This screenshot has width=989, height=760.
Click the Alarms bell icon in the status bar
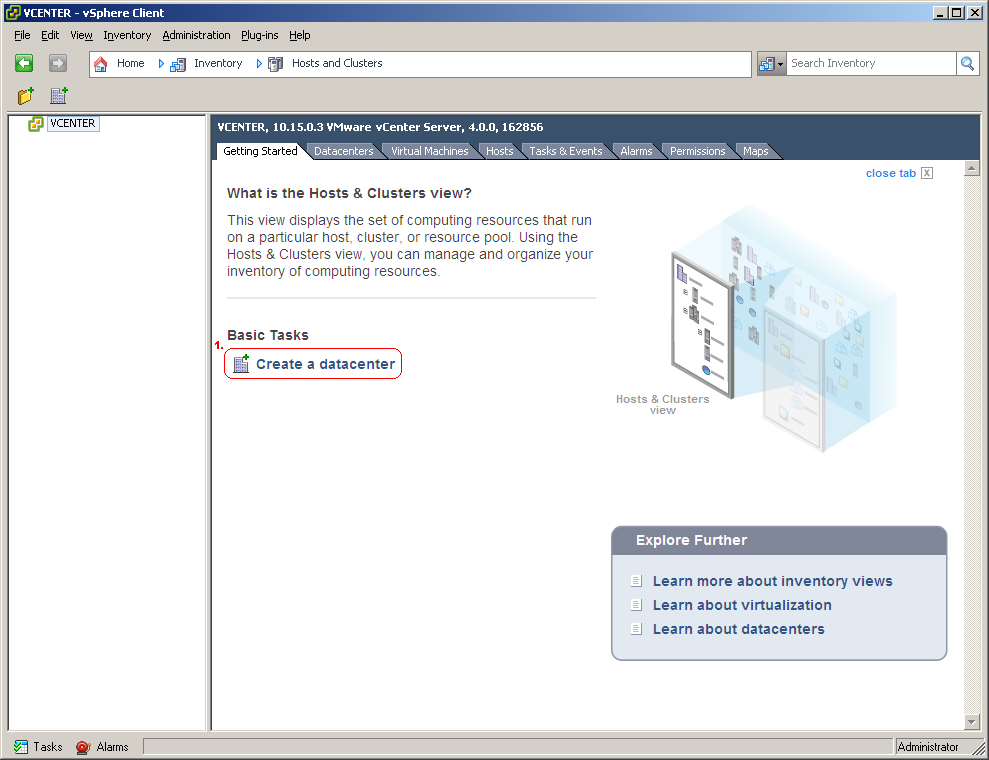83,747
